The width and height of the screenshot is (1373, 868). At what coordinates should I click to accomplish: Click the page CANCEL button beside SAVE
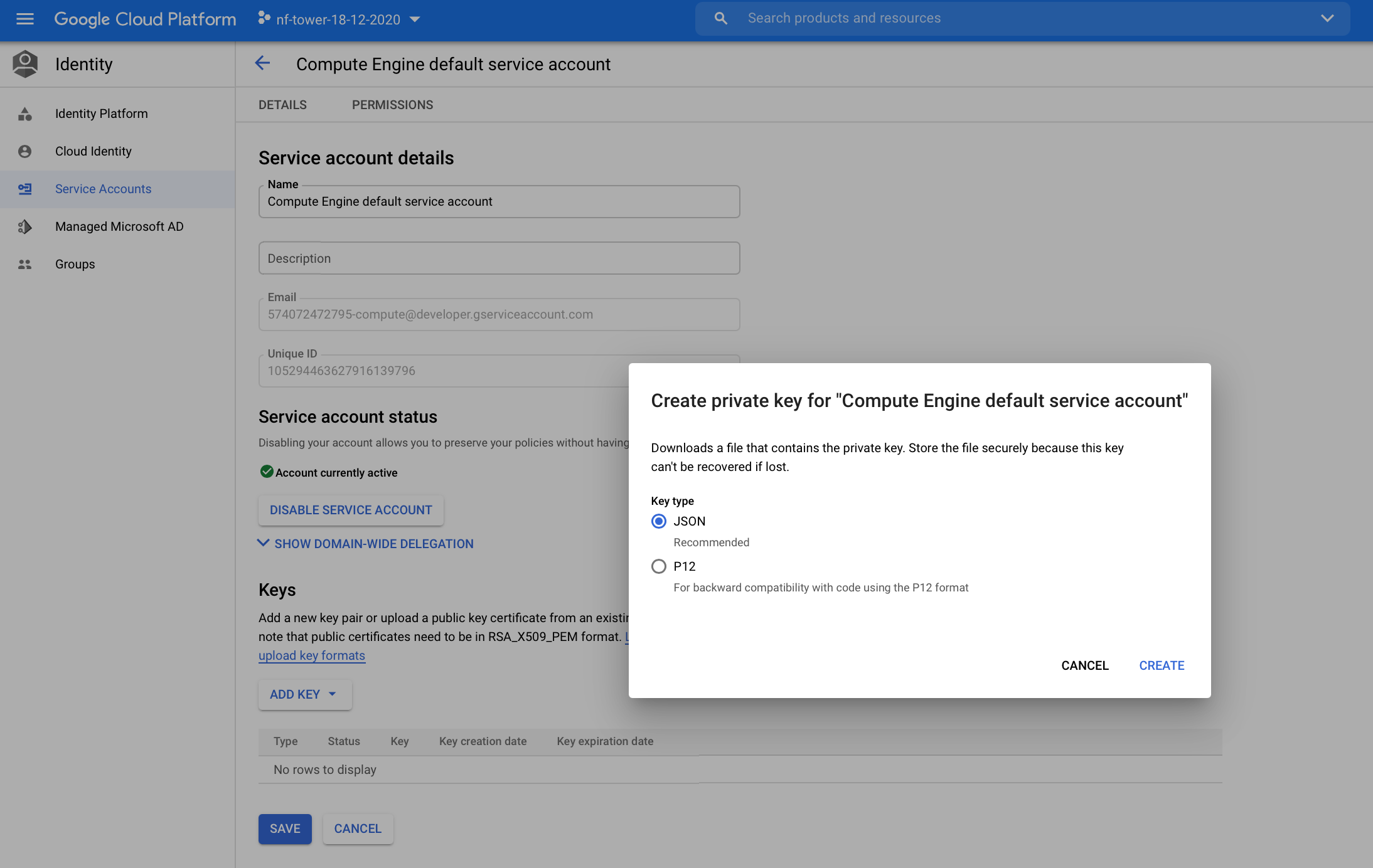358,828
